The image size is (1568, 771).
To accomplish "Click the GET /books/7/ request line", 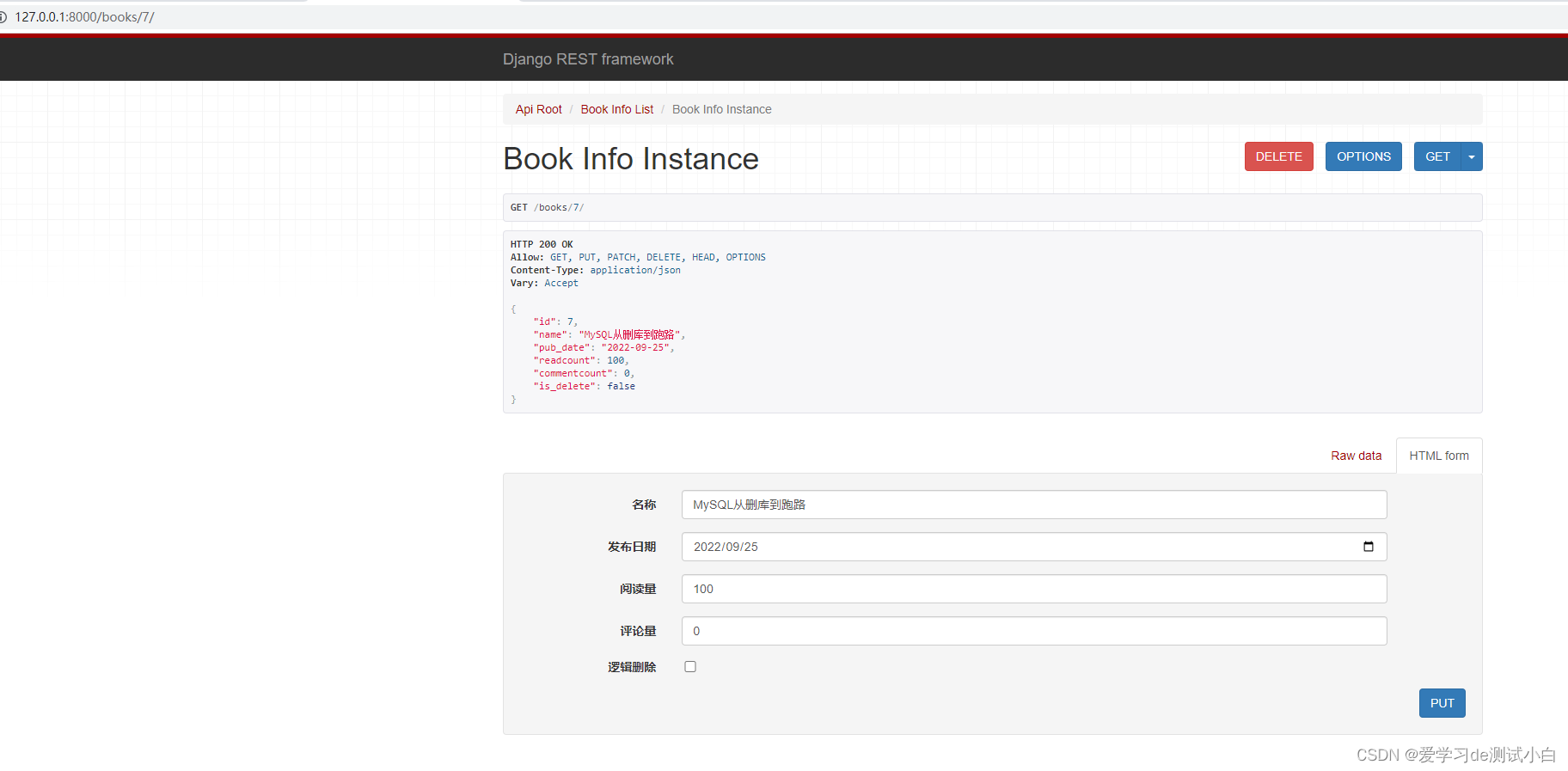I will (547, 207).
